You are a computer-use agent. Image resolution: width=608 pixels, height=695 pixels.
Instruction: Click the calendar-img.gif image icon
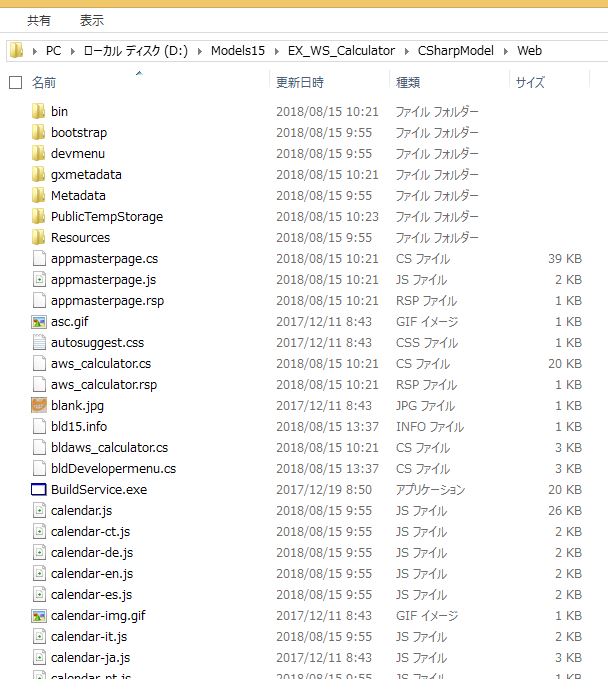pos(39,616)
